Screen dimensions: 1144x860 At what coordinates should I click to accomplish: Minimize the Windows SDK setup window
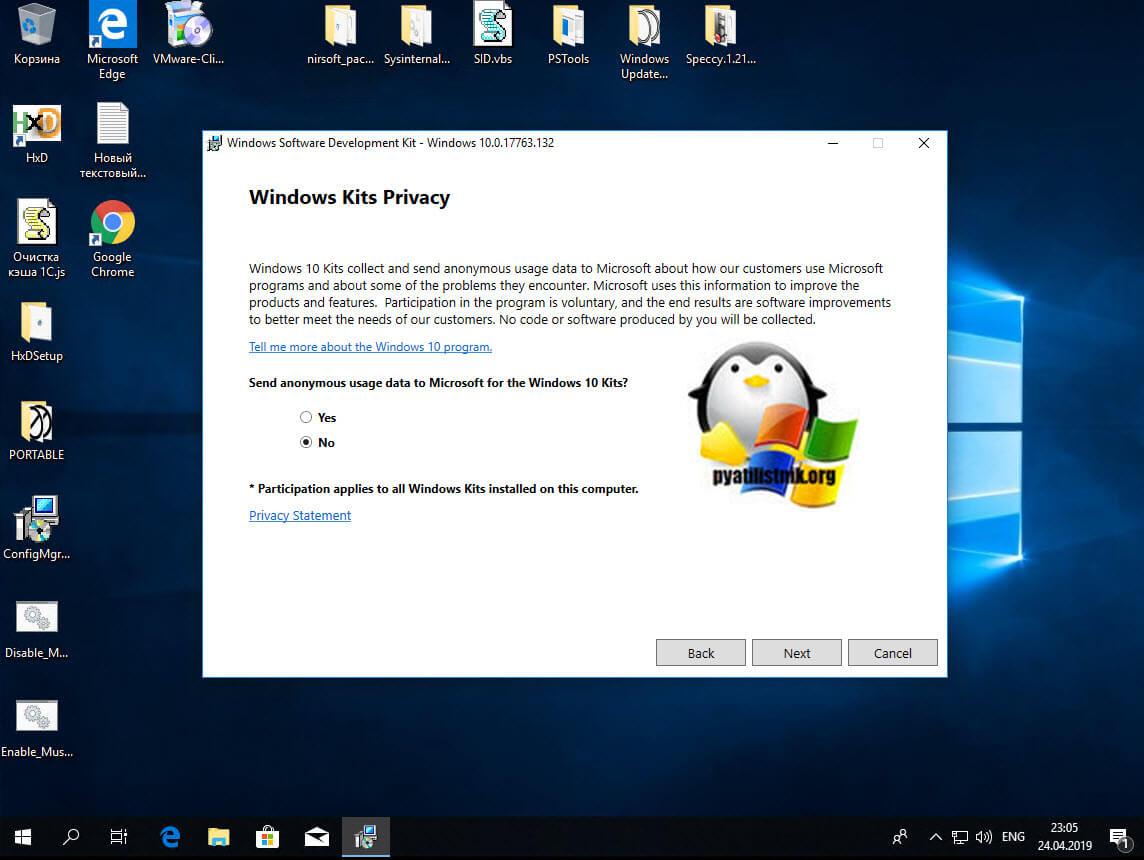tap(833, 143)
